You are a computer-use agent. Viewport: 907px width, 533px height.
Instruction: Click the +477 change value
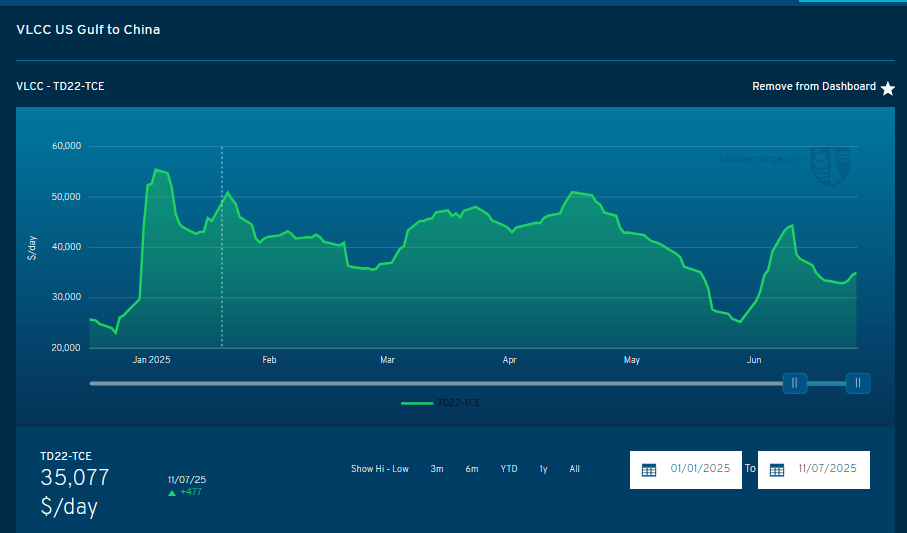[x=191, y=492]
